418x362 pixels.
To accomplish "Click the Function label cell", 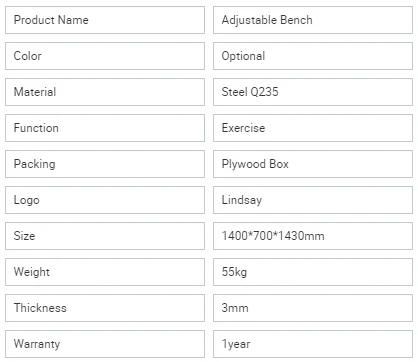I will point(105,128).
